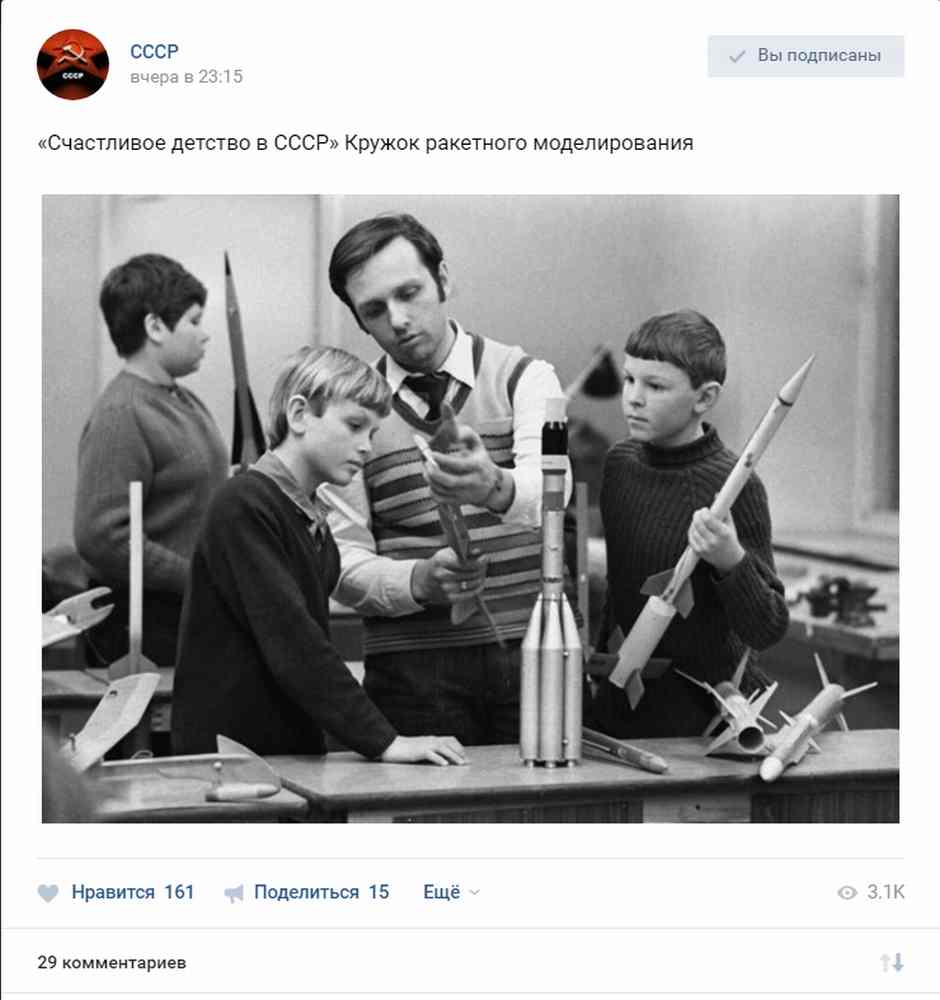Click the 161 likes counter
This screenshot has height=1000, width=940.
point(179,892)
